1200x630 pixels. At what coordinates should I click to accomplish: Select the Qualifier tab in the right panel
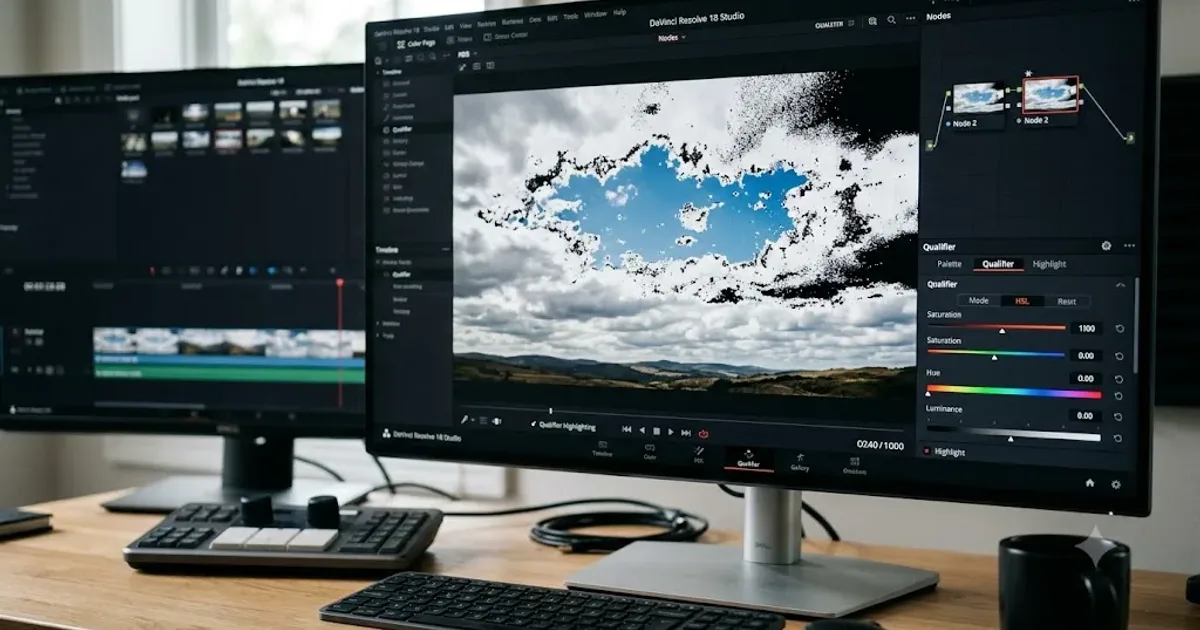[x=999, y=264]
